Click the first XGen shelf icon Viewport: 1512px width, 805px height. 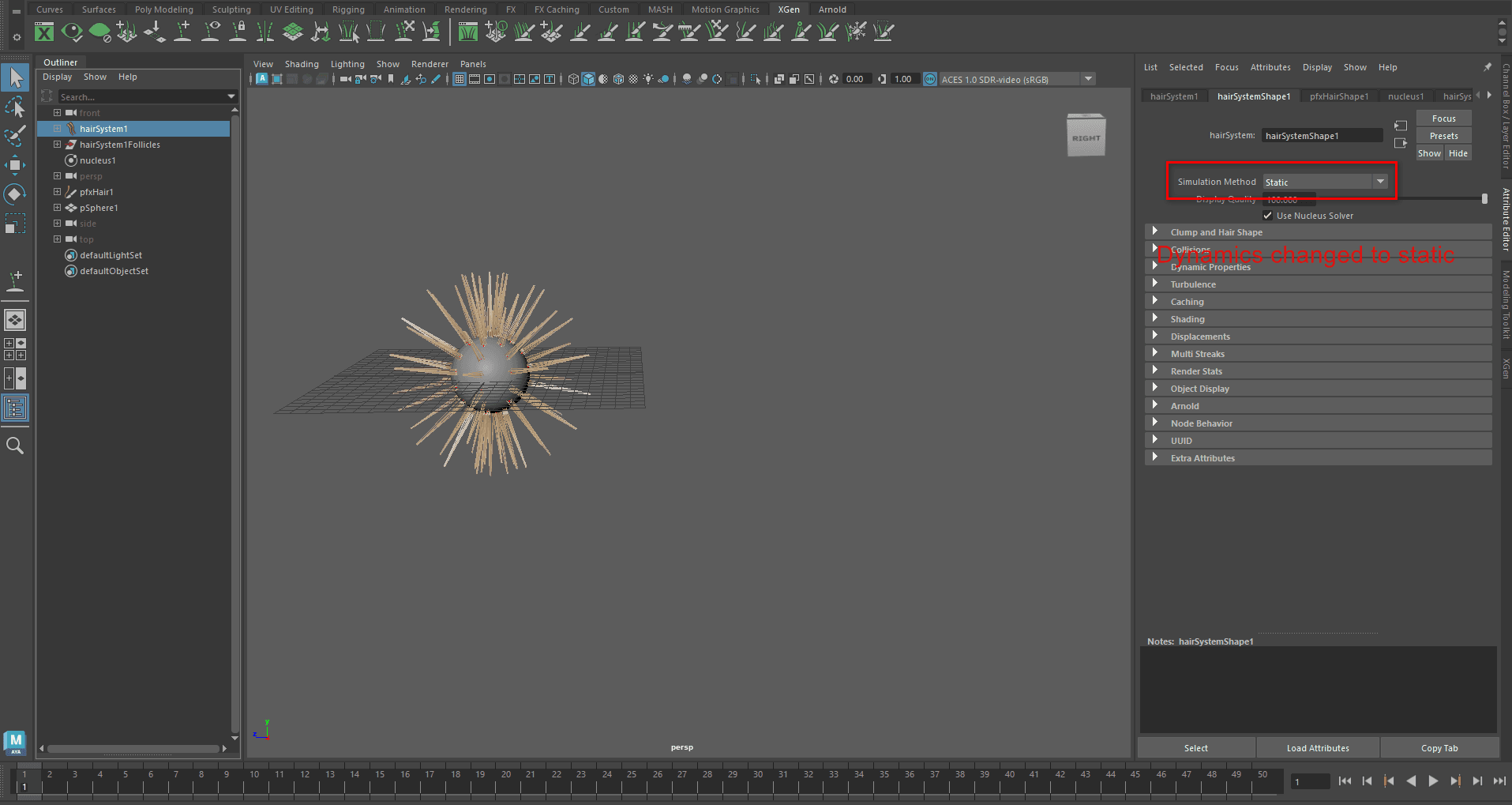tap(45, 32)
